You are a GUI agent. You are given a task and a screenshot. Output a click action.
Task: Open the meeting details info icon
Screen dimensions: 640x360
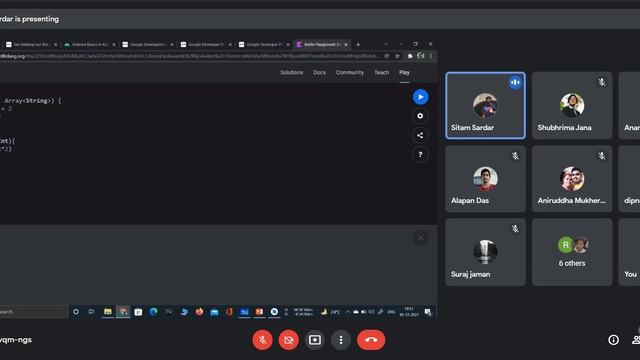(x=613, y=340)
